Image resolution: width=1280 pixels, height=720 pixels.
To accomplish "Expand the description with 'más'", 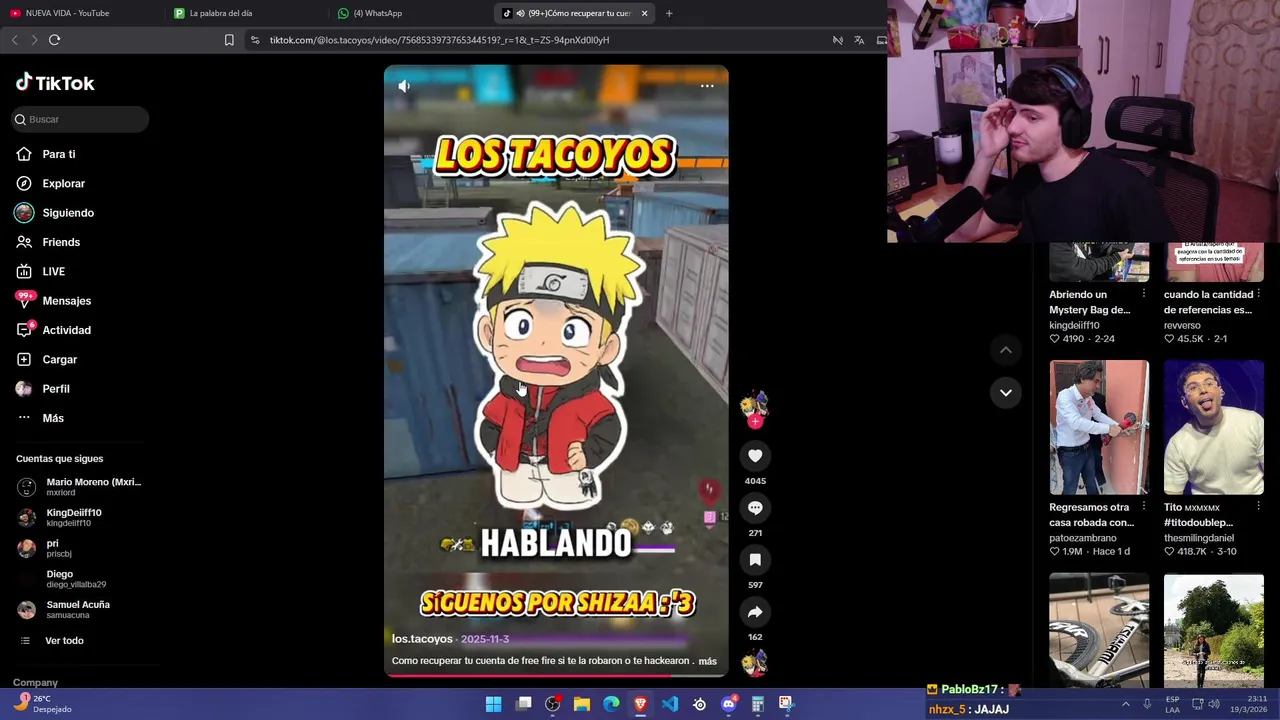I will pyautogui.click(x=708, y=661).
